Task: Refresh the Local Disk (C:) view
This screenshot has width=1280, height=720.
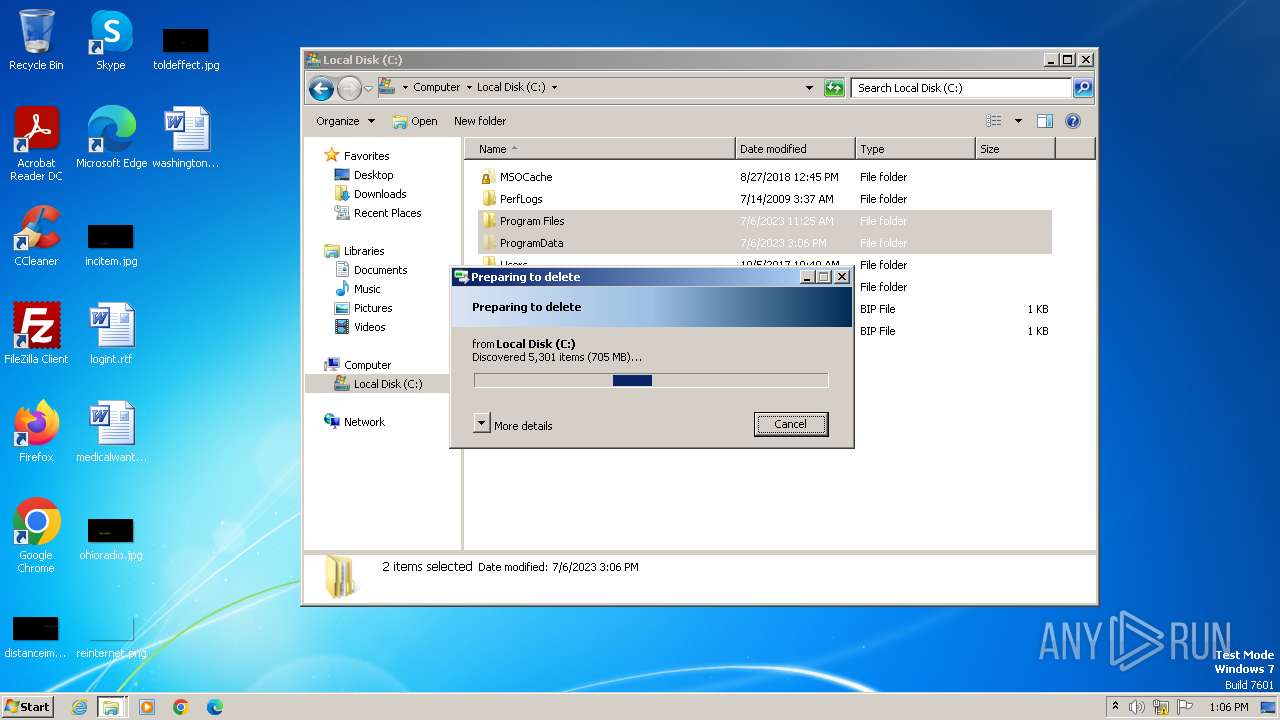Action: pos(834,88)
